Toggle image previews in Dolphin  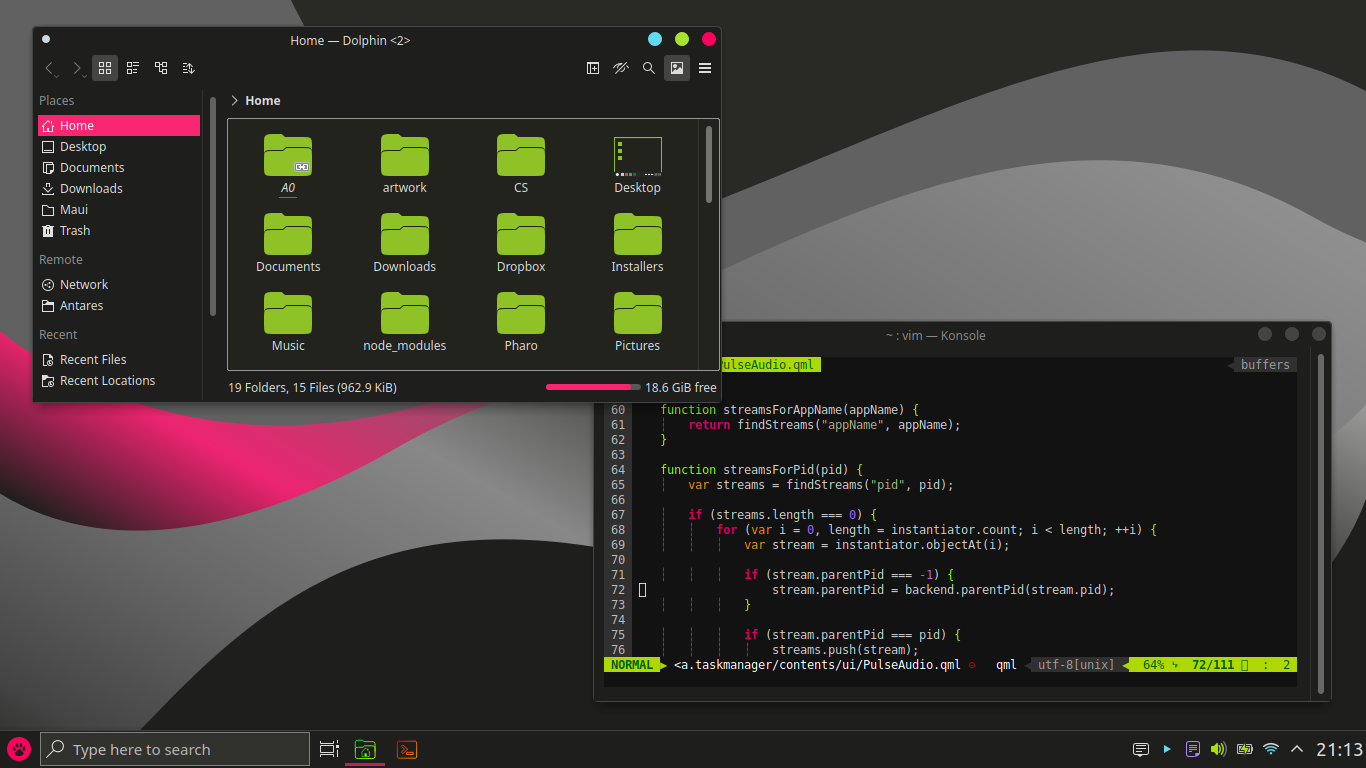click(677, 68)
